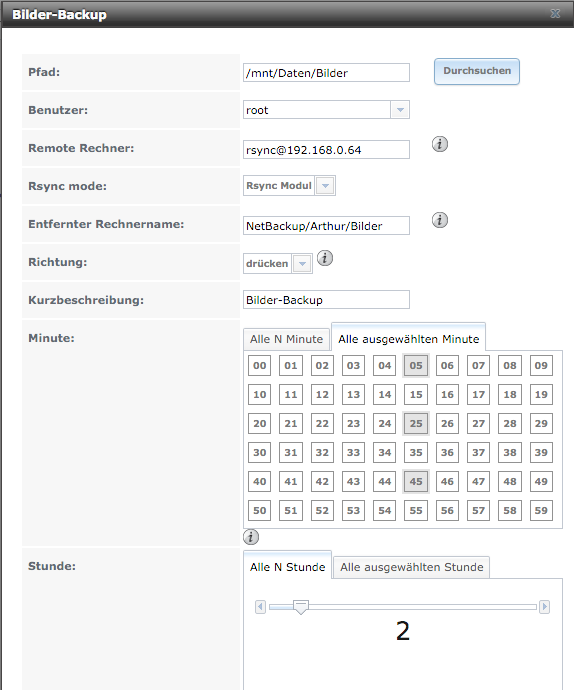574x690 pixels.
Task: Click the Entfernter Rechnername field
Action: tap(326, 226)
